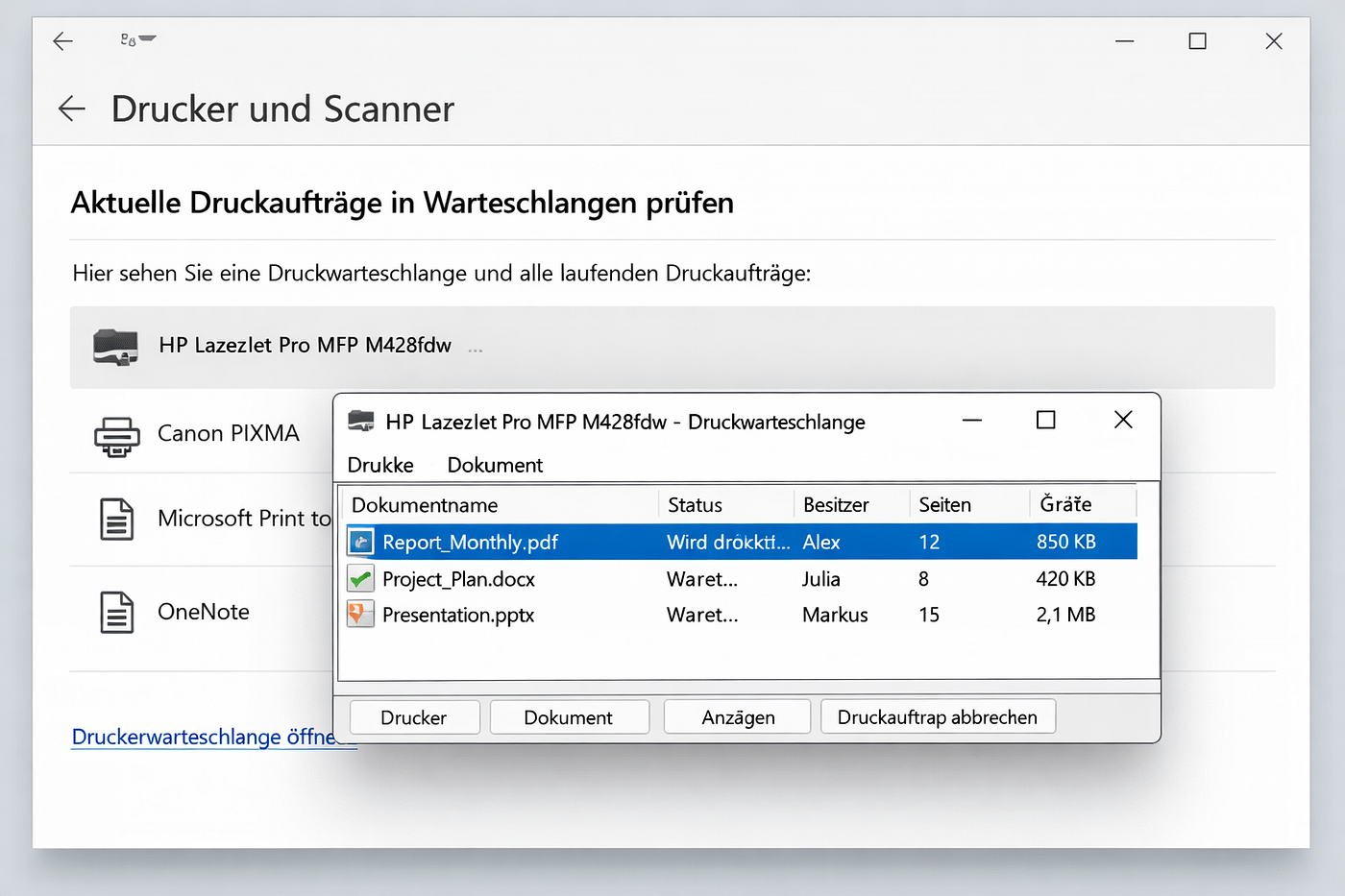
Task: Open the ellipsis beside HP Lazezlet Pro
Action: [475, 350]
